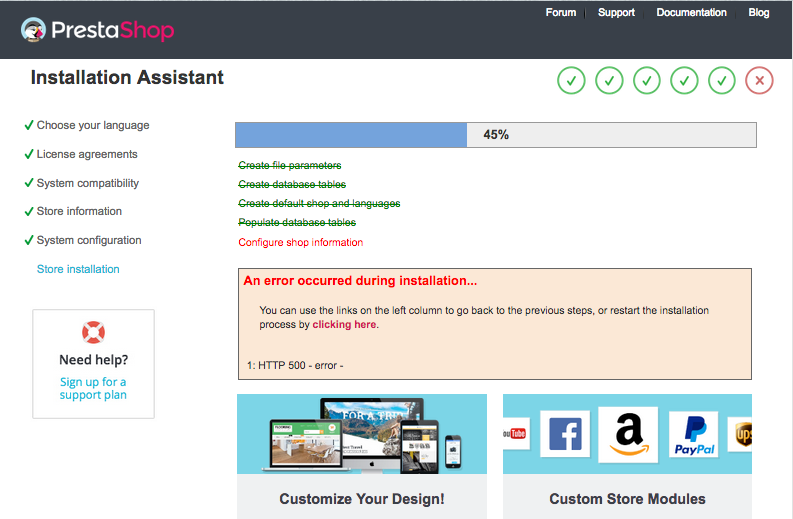Return to System compatibility step
The width and height of the screenshot is (793, 519).
[x=87, y=183]
